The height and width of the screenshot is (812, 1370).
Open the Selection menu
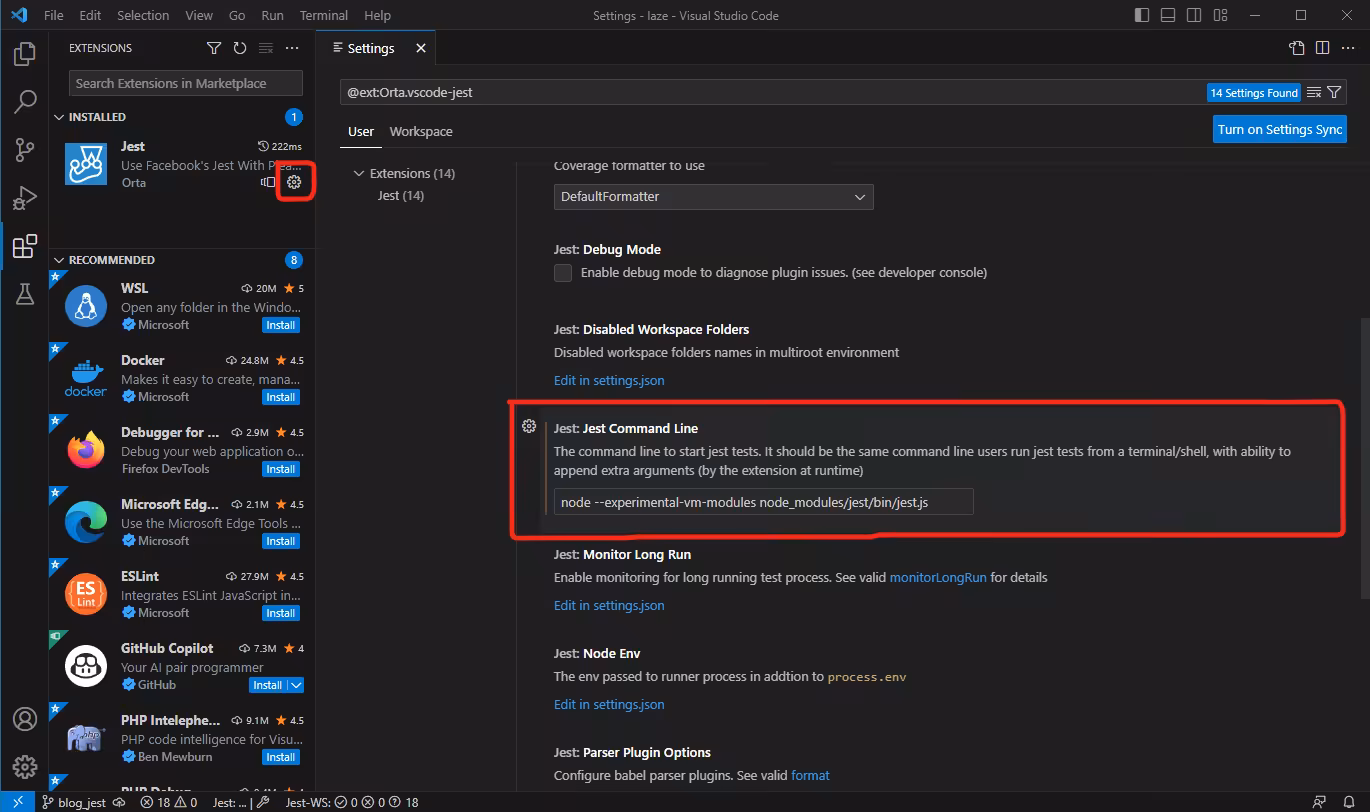click(x=143, y=15)
